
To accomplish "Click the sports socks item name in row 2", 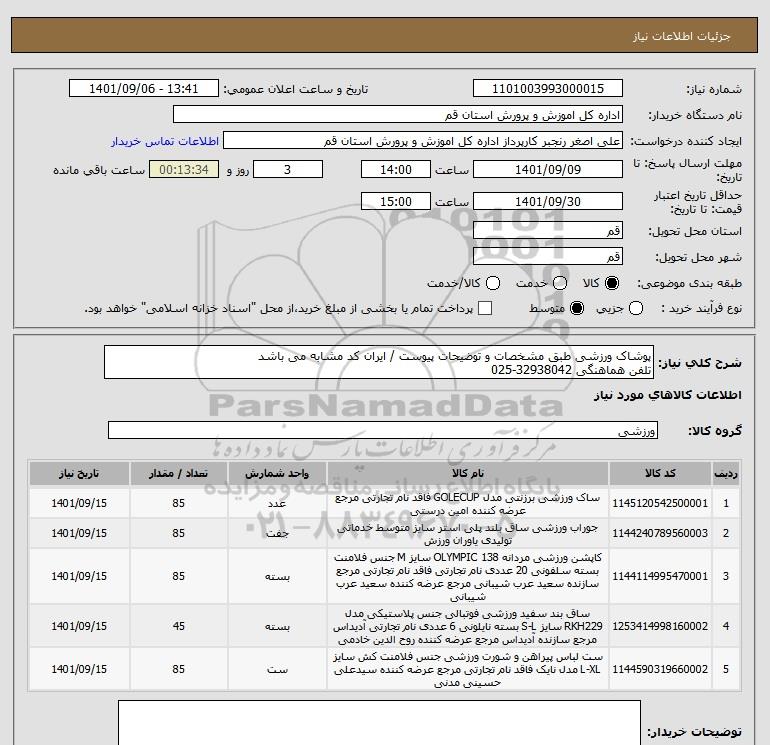I will click(468, 534).
